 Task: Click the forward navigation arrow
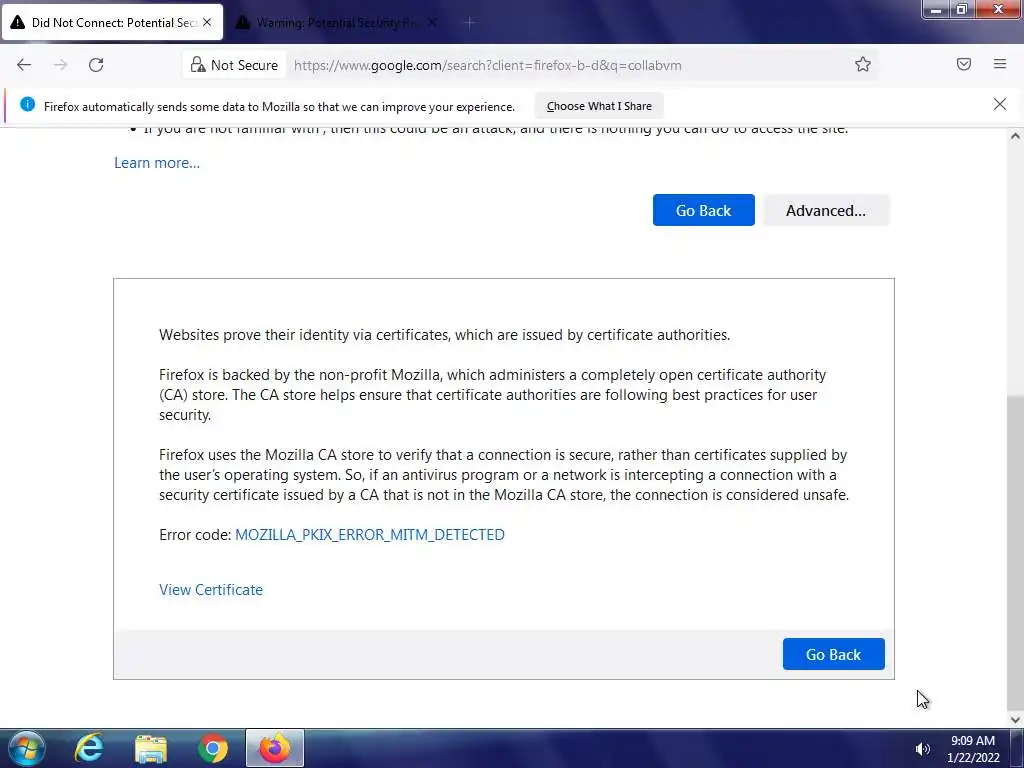pyautogui.click(x=60, y=65)
